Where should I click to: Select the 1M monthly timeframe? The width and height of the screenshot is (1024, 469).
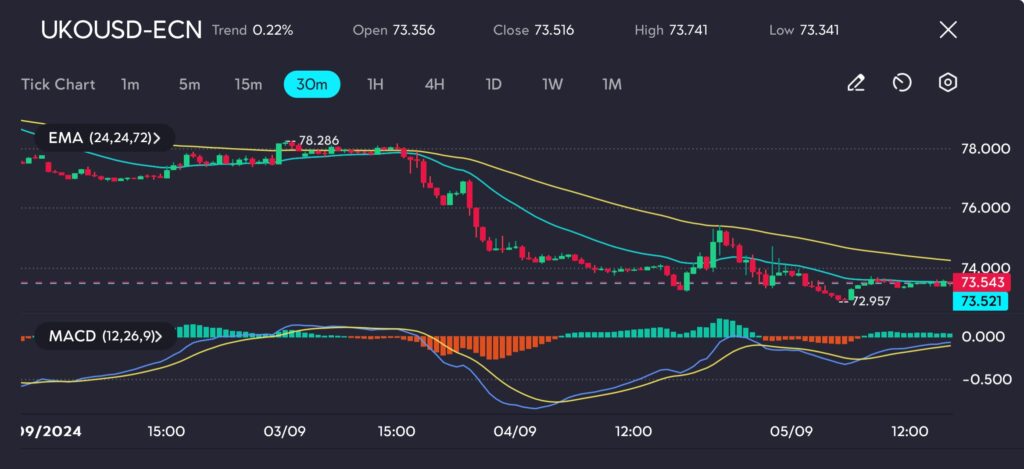611,84
